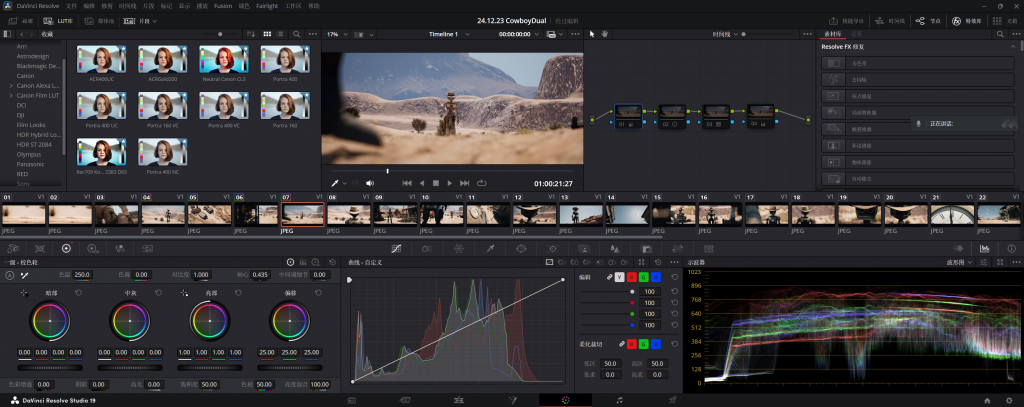
Task: Mute viewer audio with speaker icon
Action: pyautogui.click(x=369, y=183)
